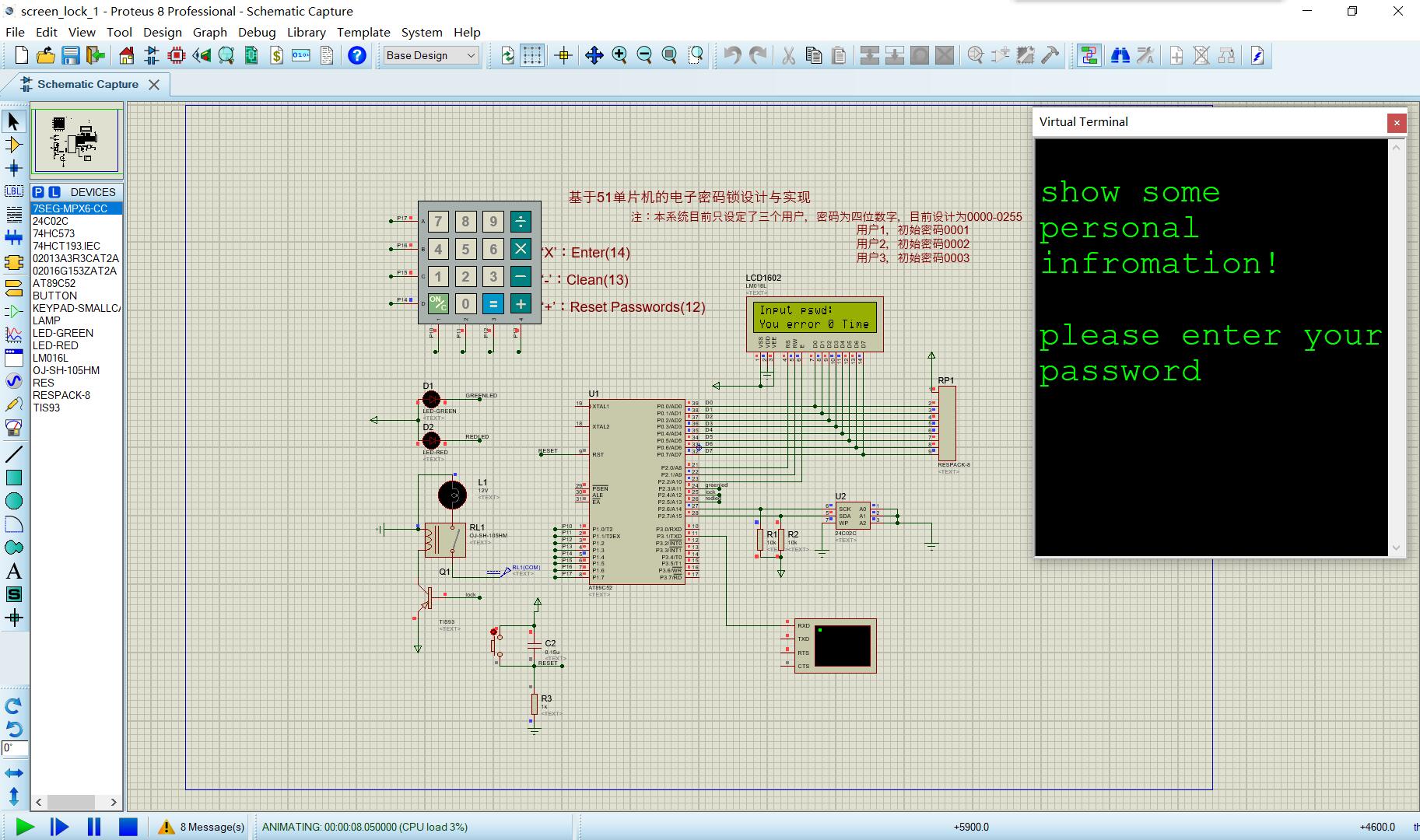1420x840 pixels.
Task: Play the simulation
Action: click(x=25, y=827)
